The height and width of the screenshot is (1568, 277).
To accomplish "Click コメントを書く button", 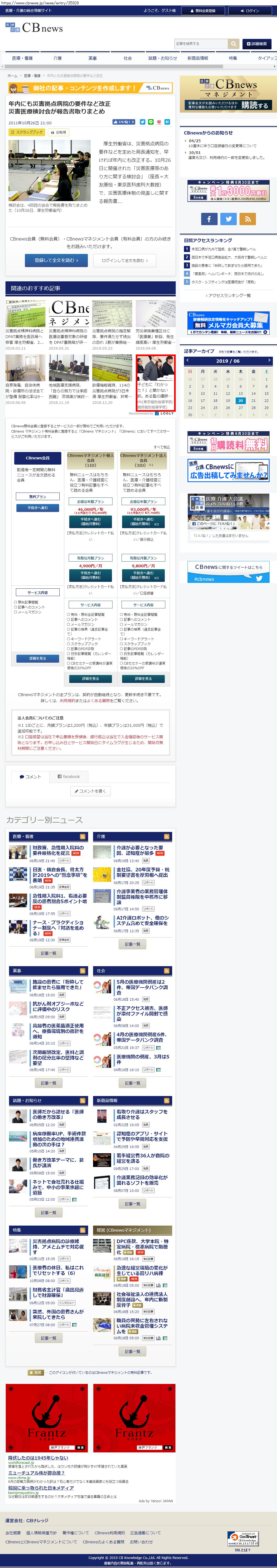I will tap(91, 791).
